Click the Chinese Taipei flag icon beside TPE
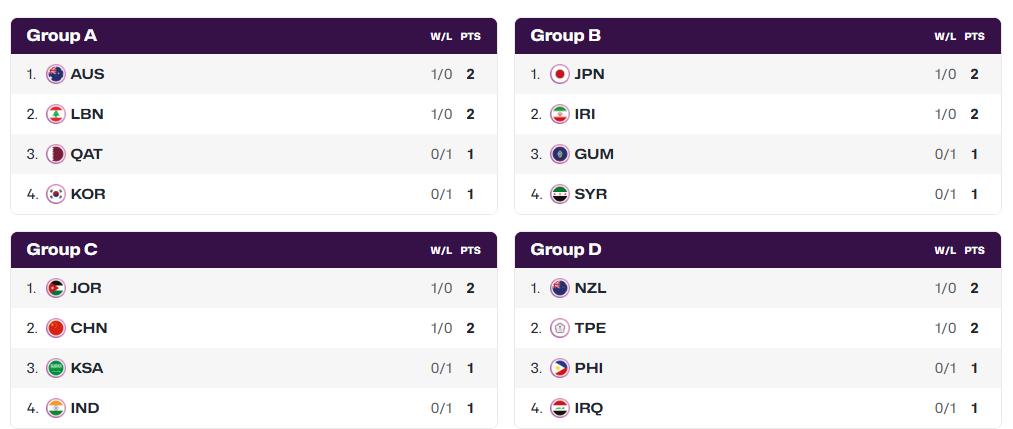Image resolution: width=1013 pixels, height=429 pixels. tap(560, 328)
